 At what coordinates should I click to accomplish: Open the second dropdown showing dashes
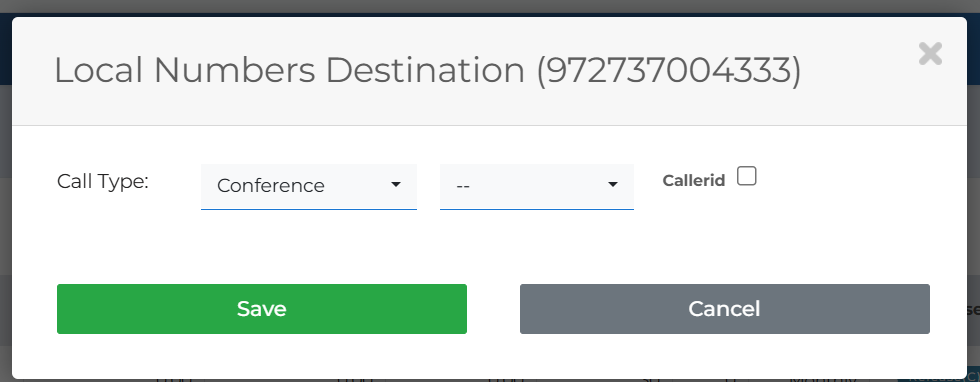[537, 186]
